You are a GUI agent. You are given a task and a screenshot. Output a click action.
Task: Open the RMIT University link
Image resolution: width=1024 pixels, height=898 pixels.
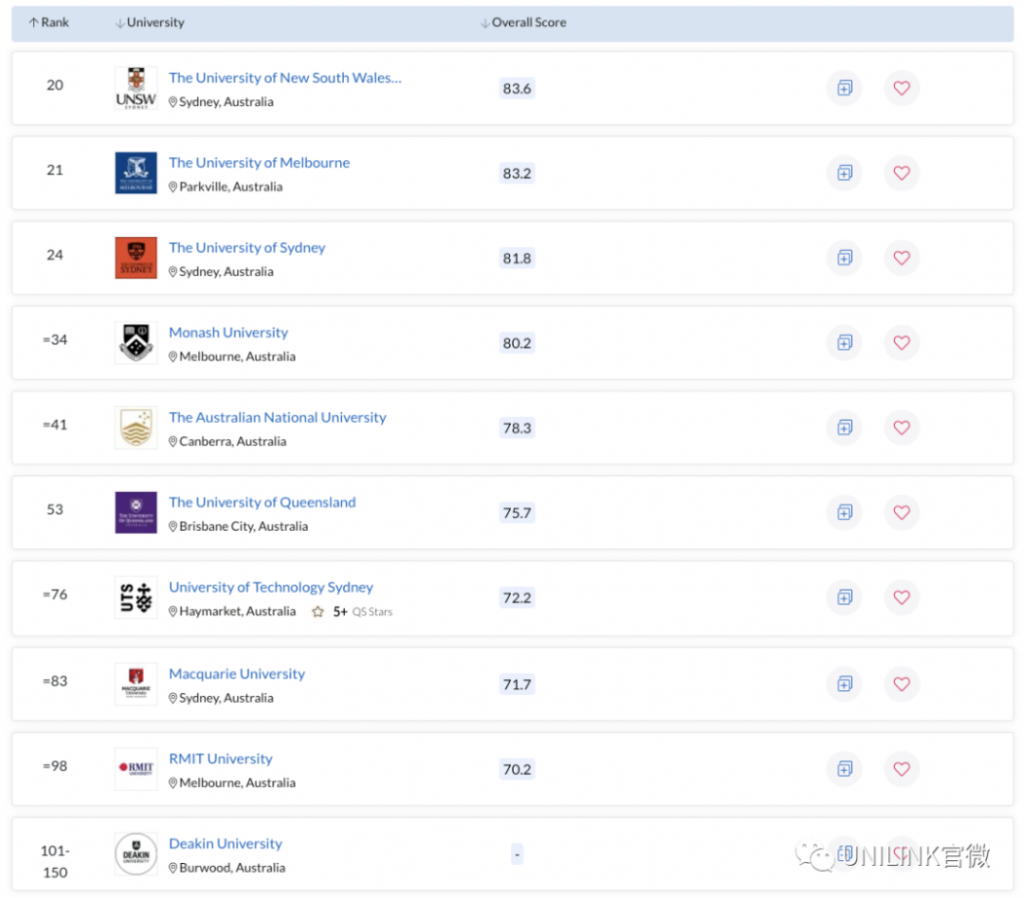220,759
